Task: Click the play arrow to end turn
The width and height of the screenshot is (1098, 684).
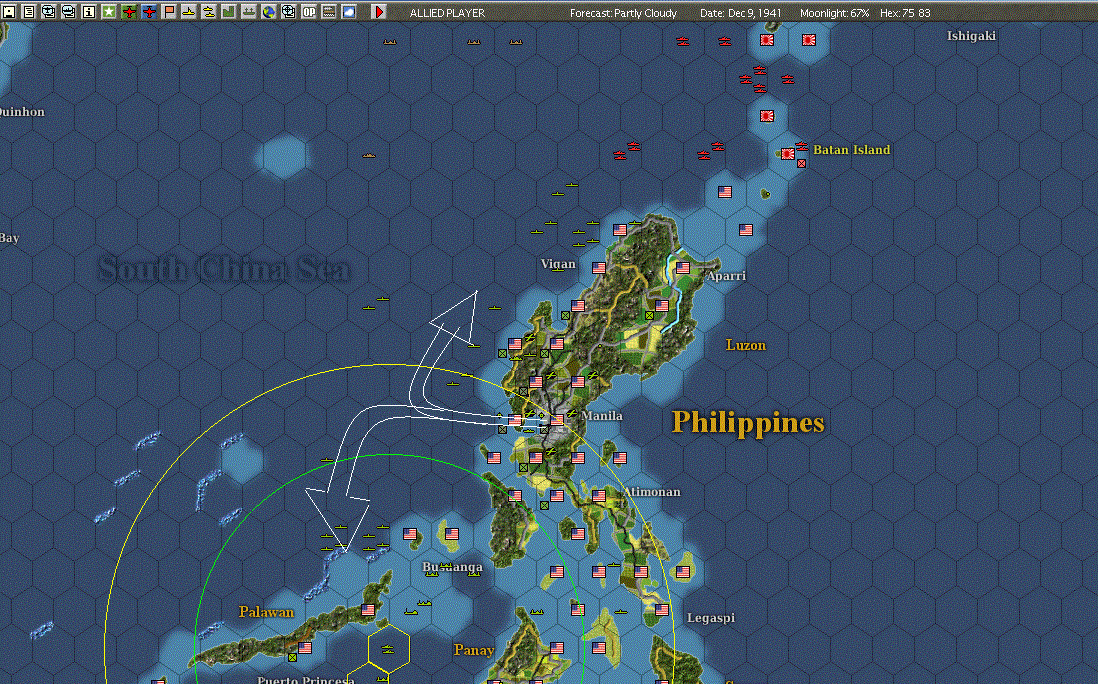Action: (379, 12)
